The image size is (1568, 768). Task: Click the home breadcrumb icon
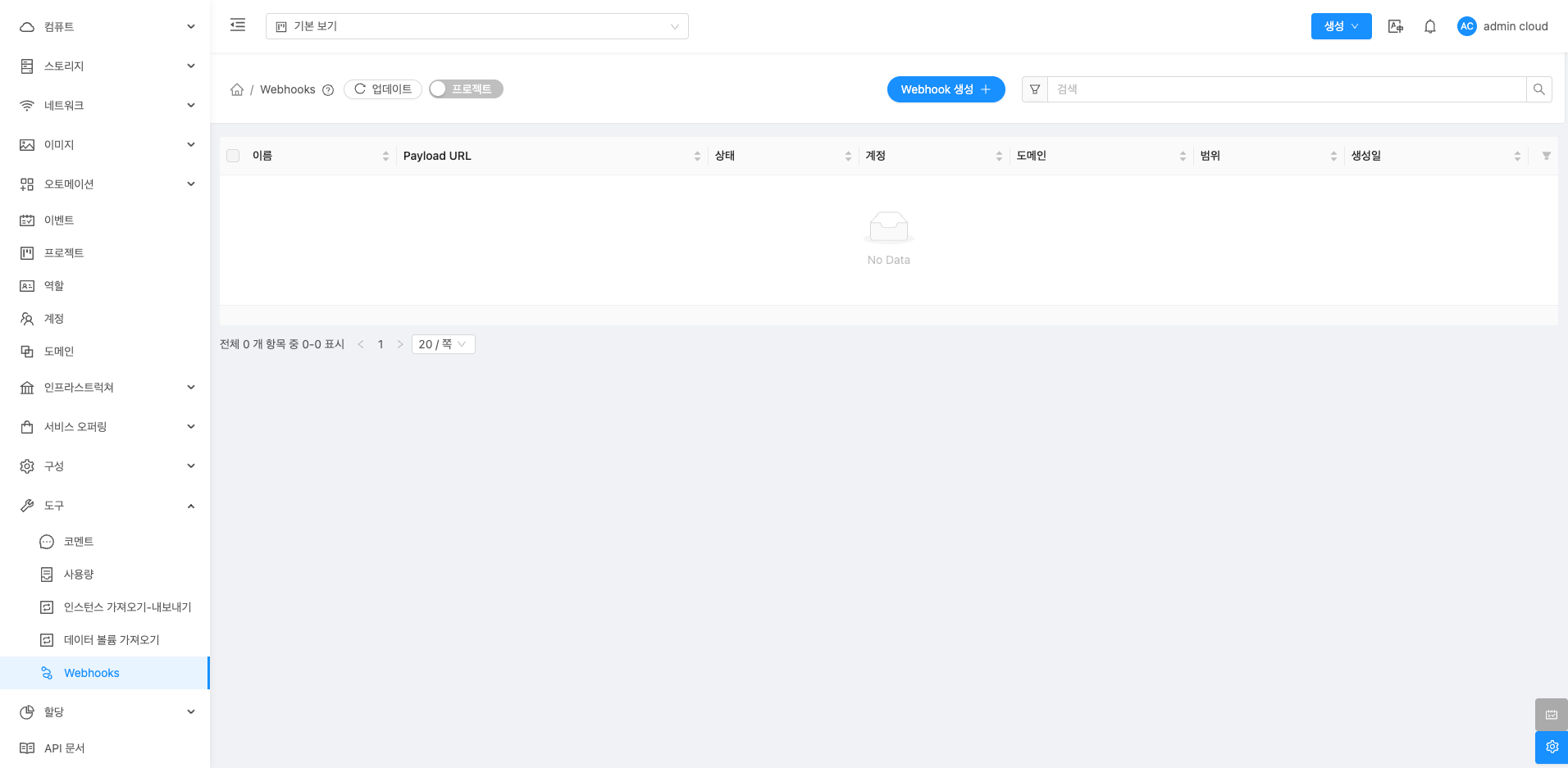[x=237, y=89]
